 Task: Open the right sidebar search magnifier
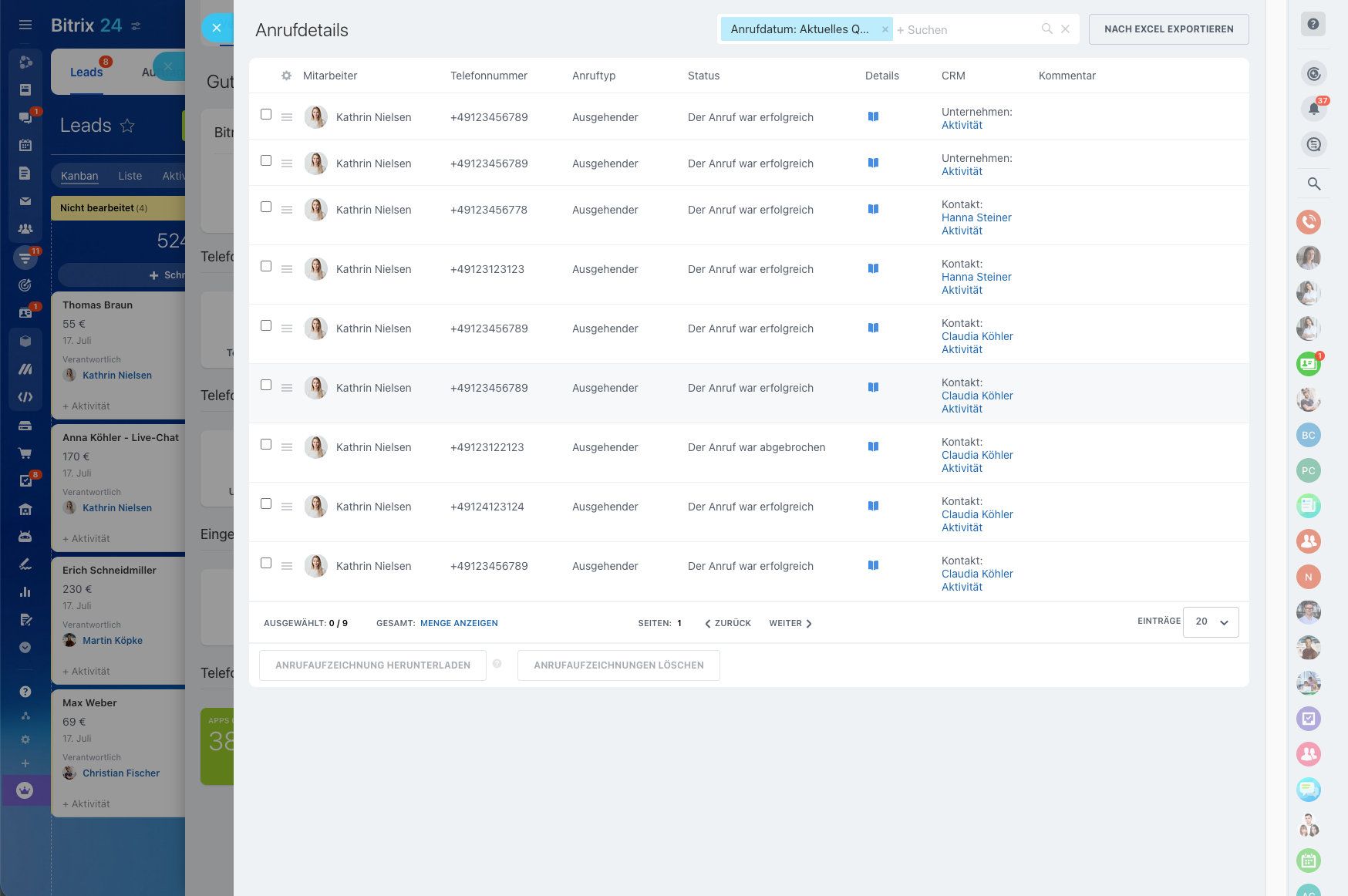1313,184
